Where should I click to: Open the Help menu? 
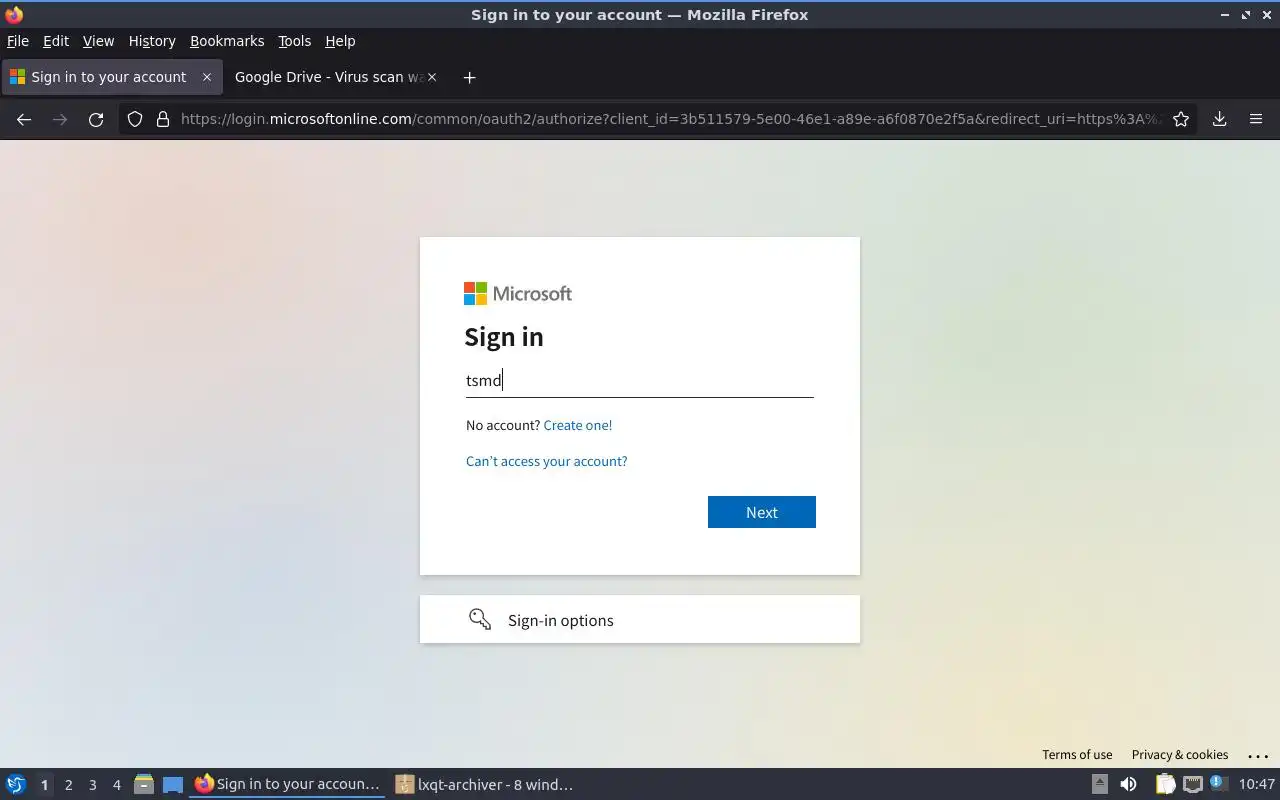tap(340, 41)
